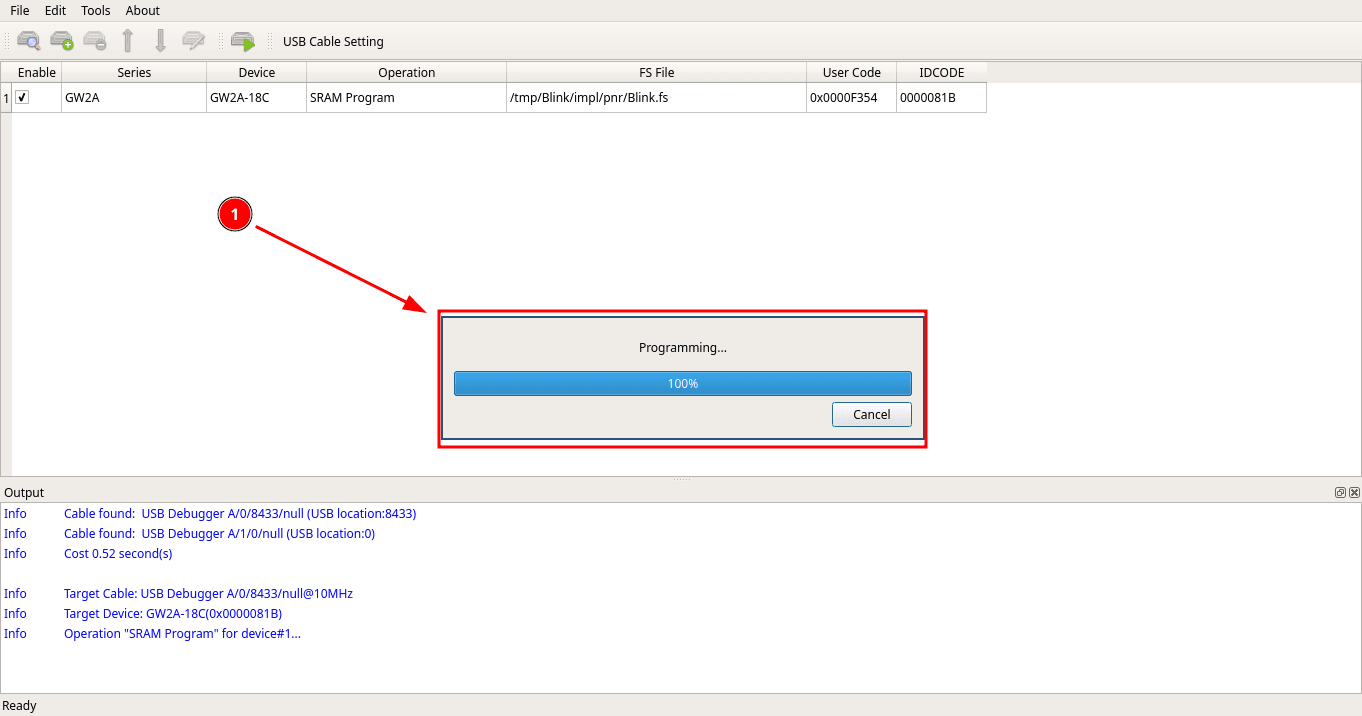Select the /tmp/Blink/impl/pnr/Blink.fs file cell
This screenshot has width=1362, height=716.
point(657,98)
